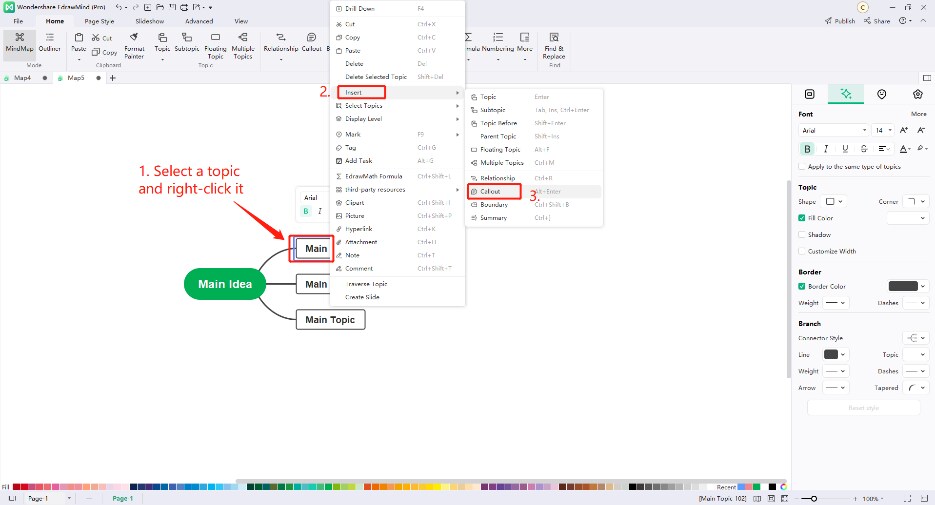Open the Border Color dark swatch
This screenshot has height=505, width=935.
coord(908,286)
